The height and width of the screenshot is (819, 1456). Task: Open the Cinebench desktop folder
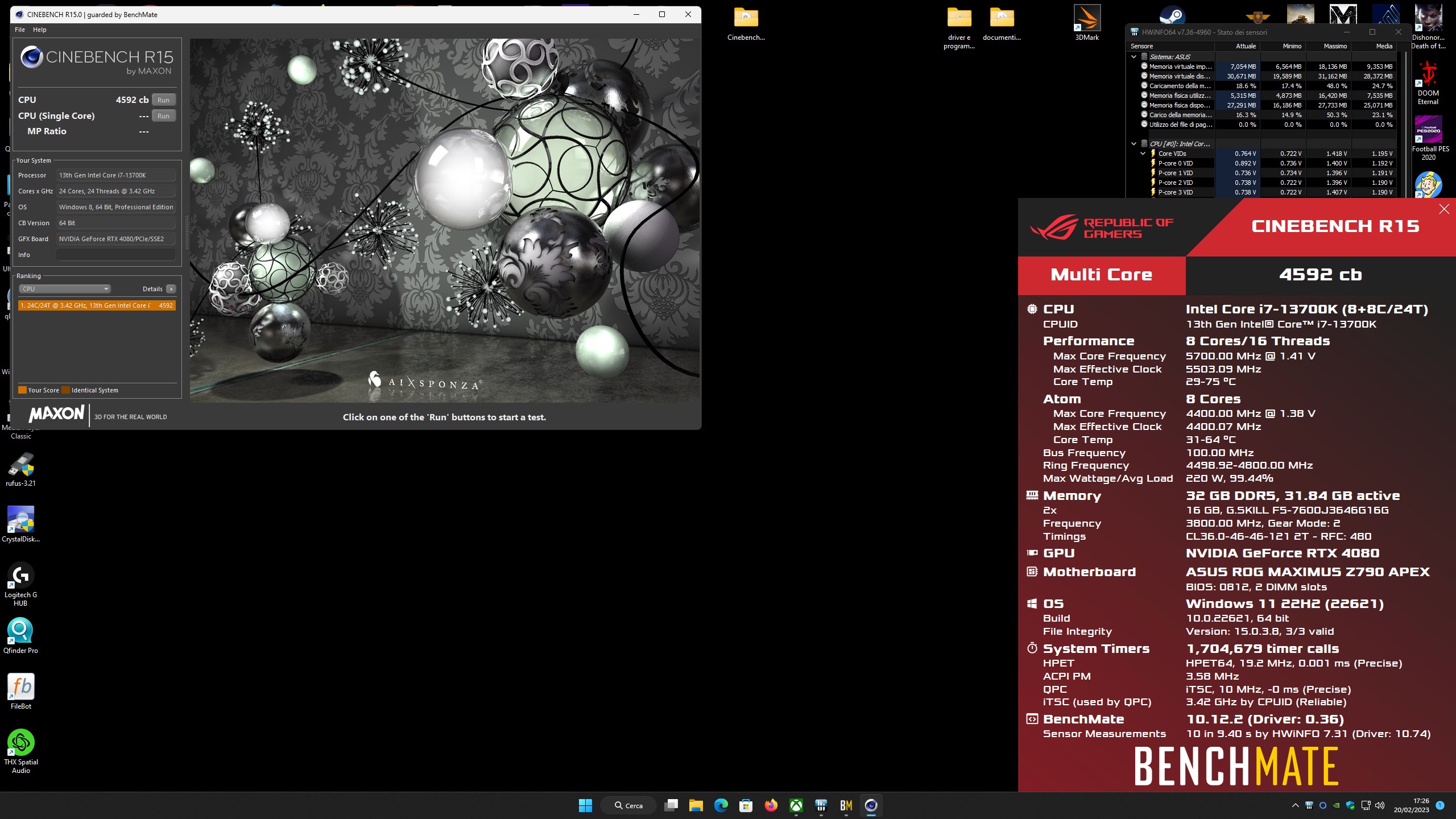pos(746,24)
